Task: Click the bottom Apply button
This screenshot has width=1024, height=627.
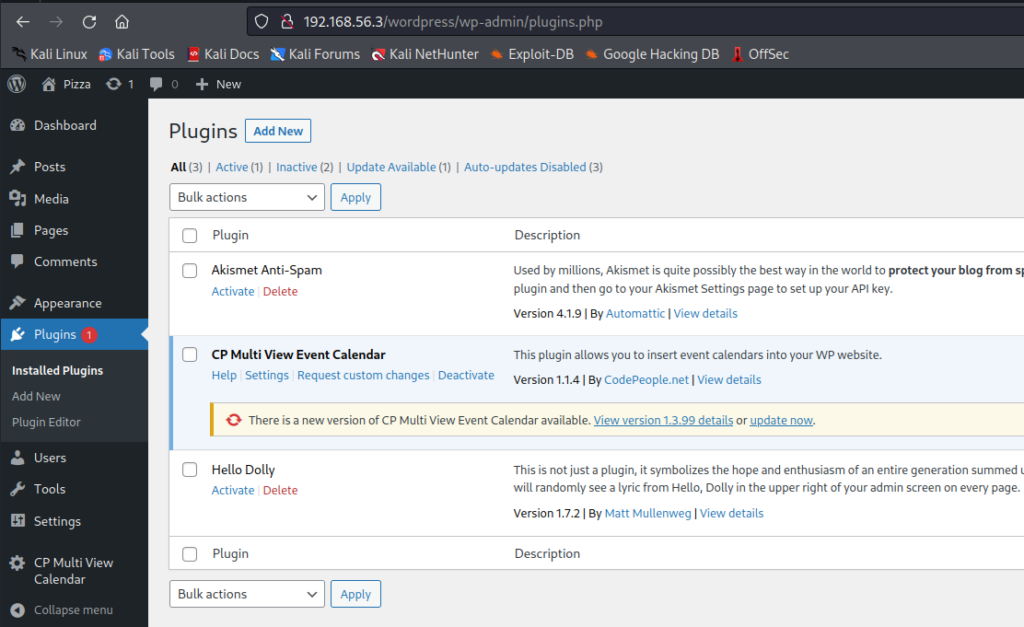Action: click(355, 594)
